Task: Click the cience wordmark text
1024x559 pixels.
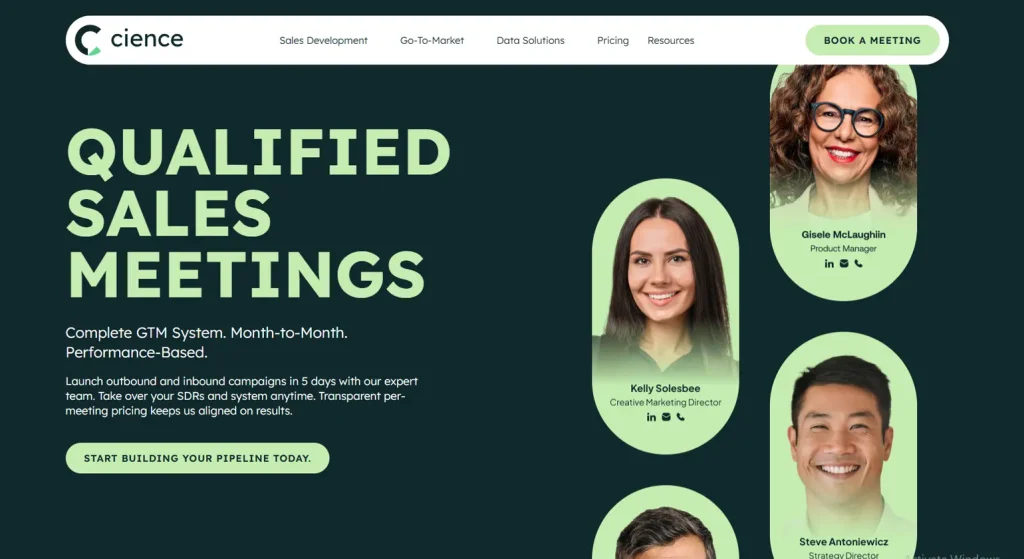Action: tap(147, 39)
